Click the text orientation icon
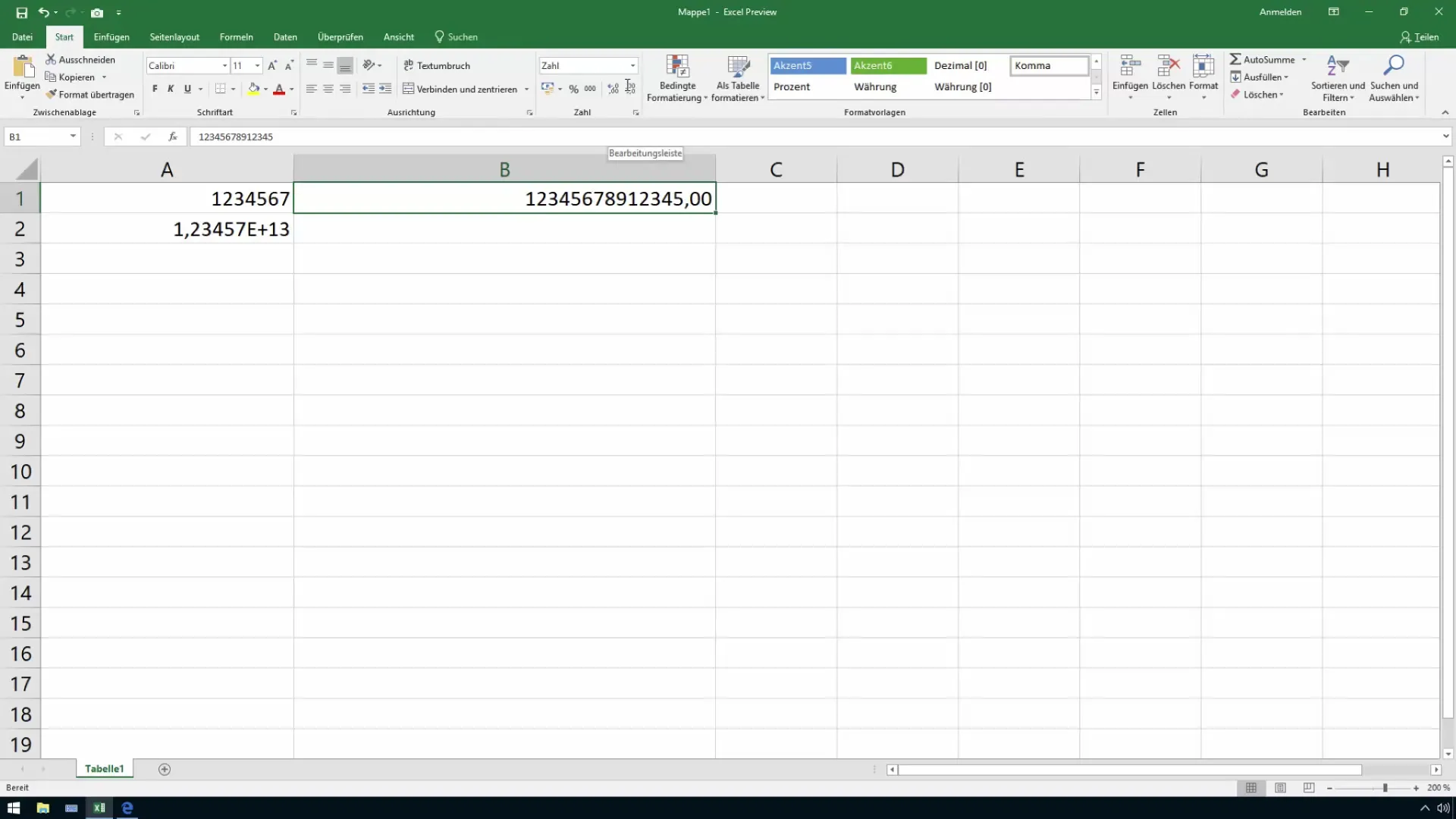Viewport: 1456px width, 819px height. tap(369, 65)
